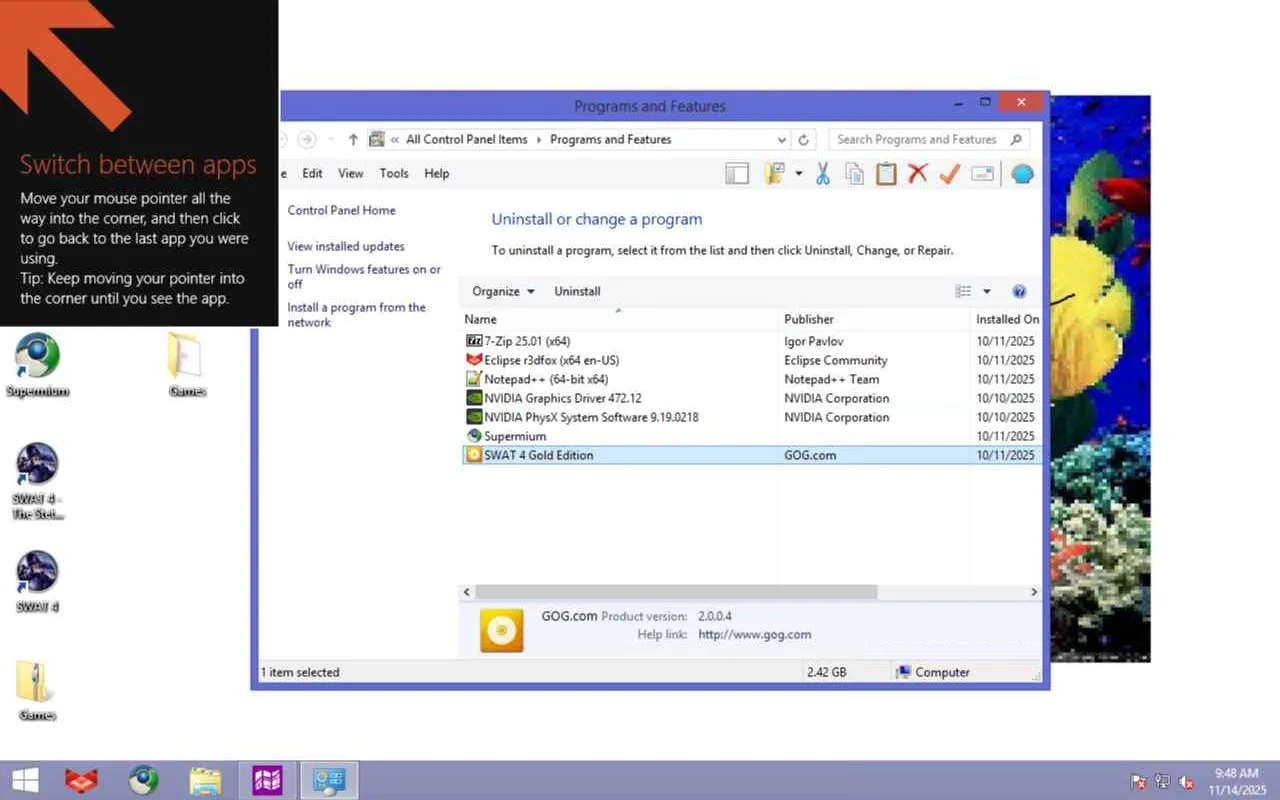Open dropdown arrow beside folder checkmark icon

(x=799, y=174)
